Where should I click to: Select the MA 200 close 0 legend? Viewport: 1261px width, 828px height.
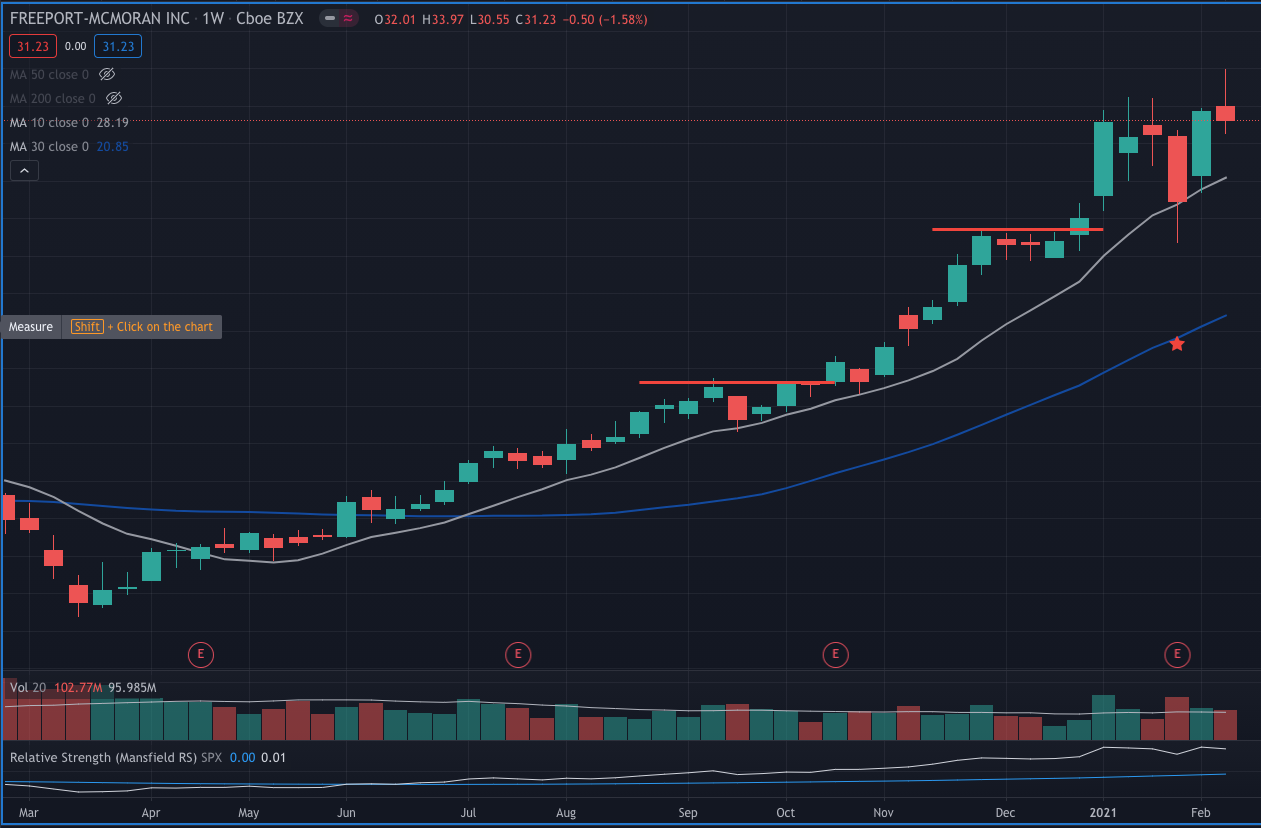click(x=53, y=98)
